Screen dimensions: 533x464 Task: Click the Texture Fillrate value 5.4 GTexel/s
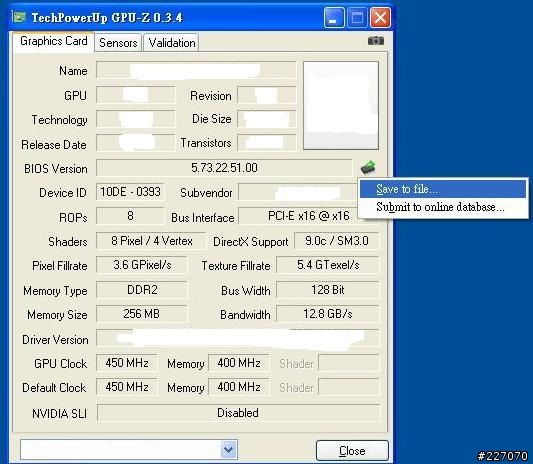(328, 265)
